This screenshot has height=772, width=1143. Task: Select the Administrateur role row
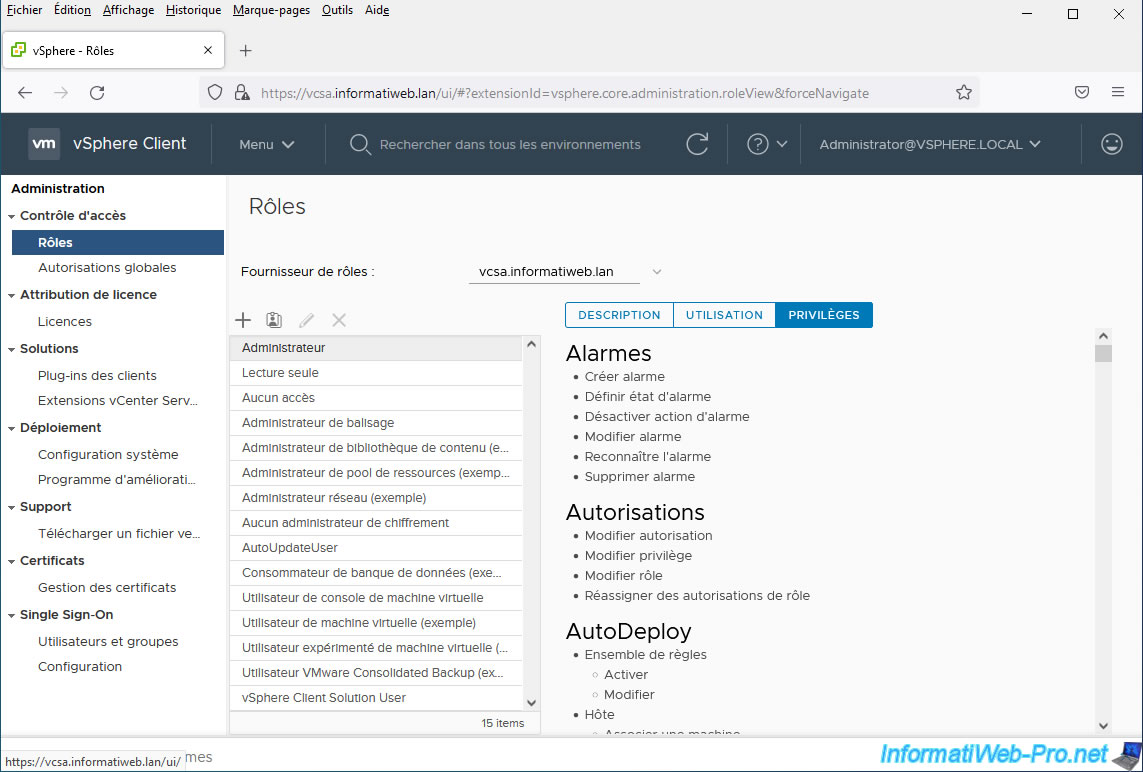pyautogui.click(x=376, y=348)
